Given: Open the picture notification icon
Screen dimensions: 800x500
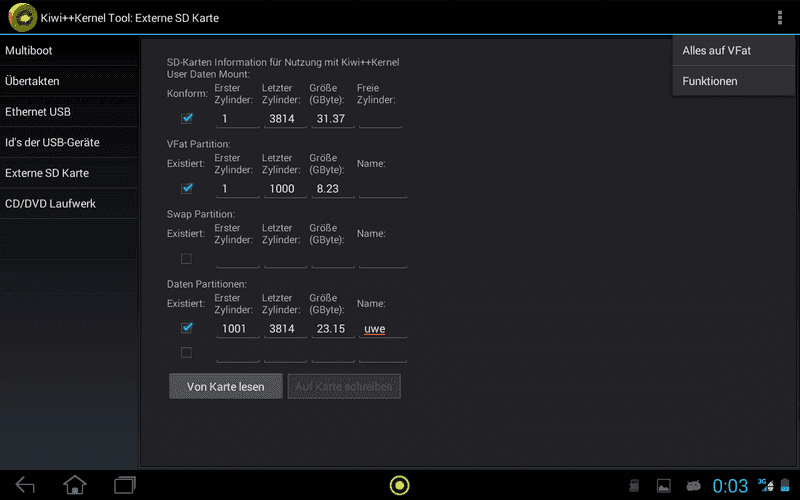Looking at the screenshot, I should [x=663, y=485].
